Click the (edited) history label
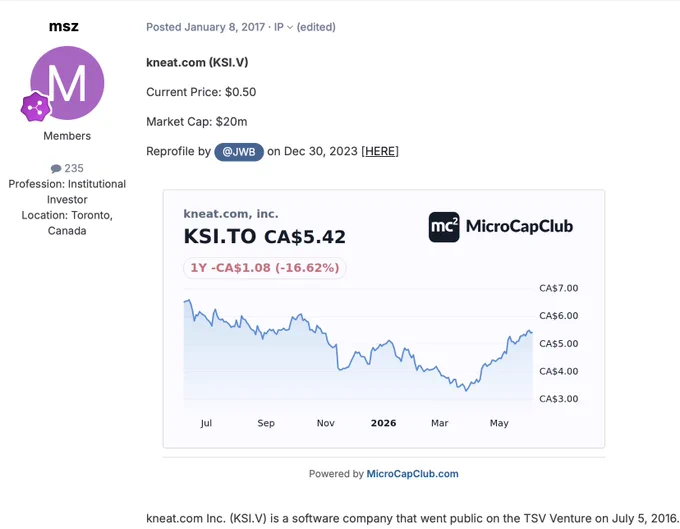This screenshot has width=680, height=529. click(316, 27)
